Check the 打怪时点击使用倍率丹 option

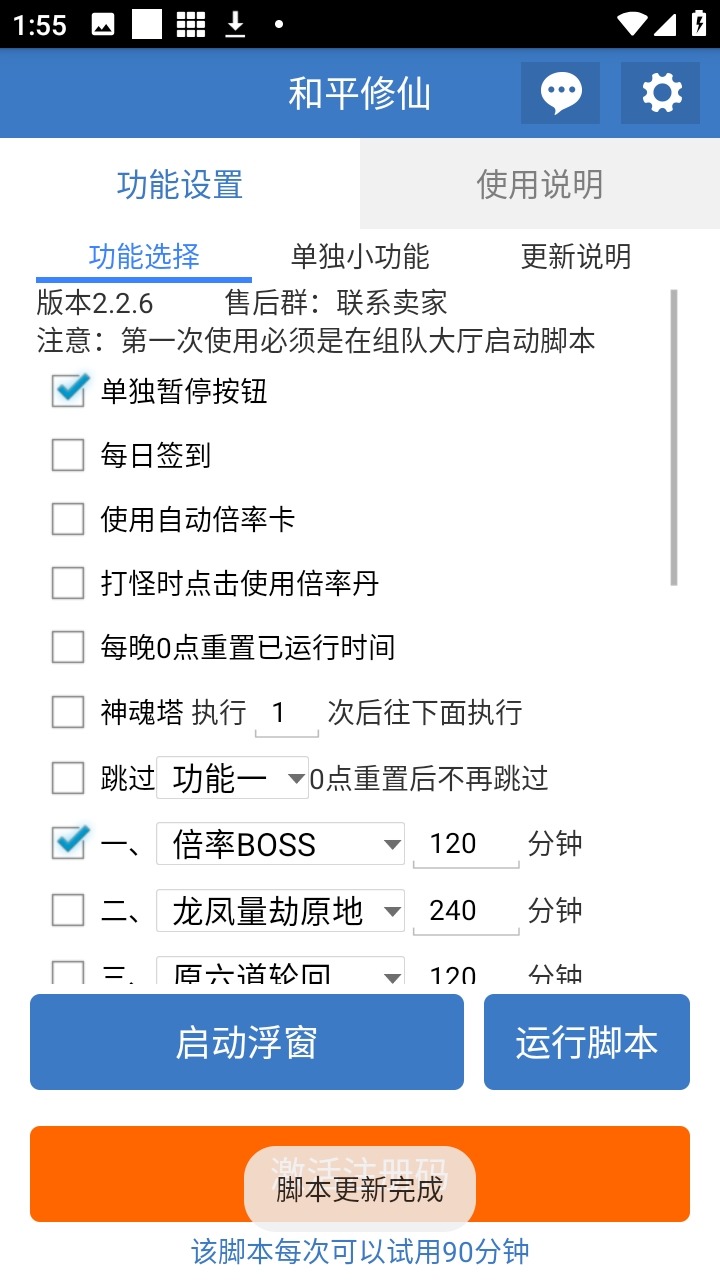68,583
